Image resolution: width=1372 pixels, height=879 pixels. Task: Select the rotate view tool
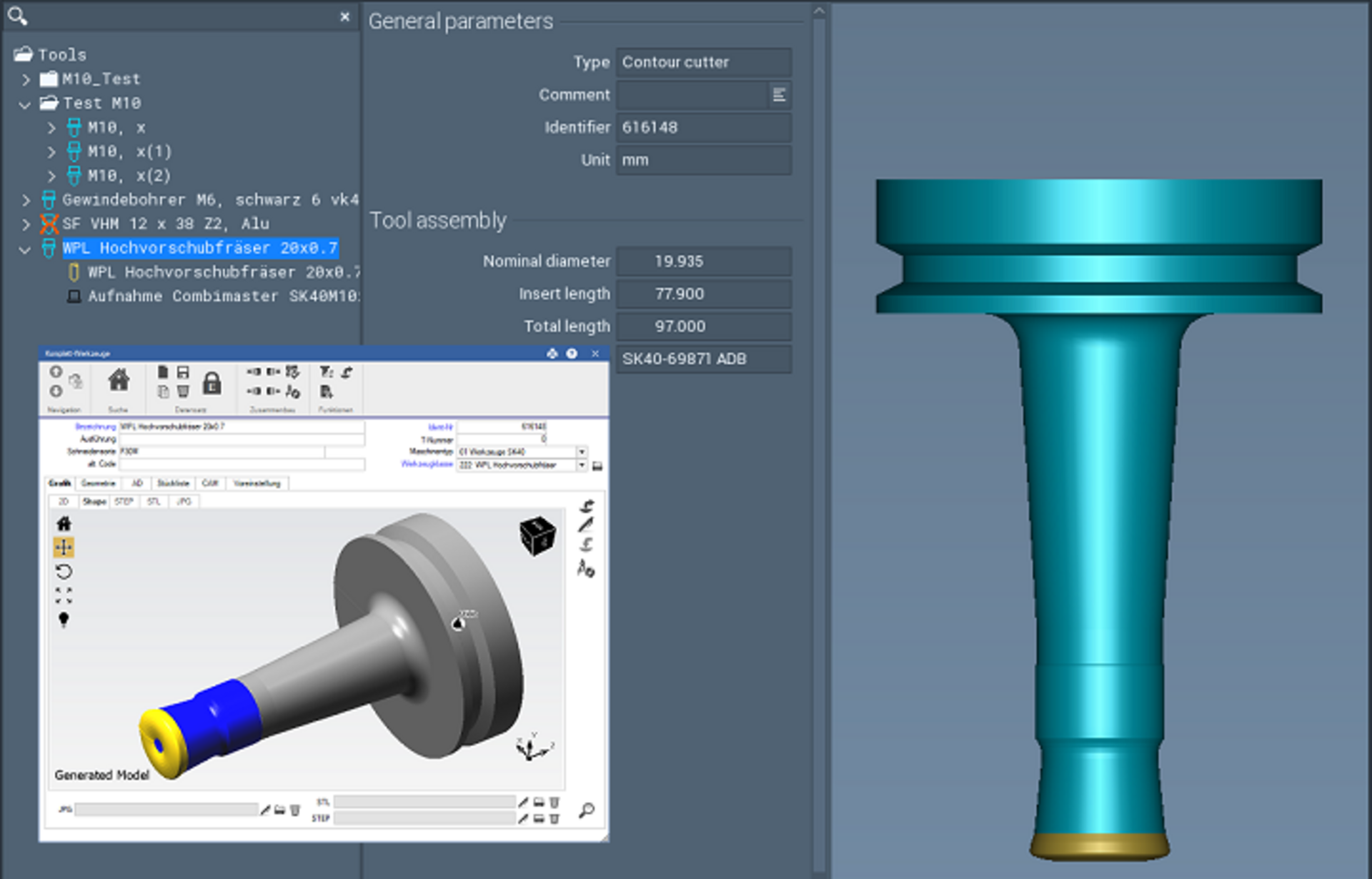(64, 572)
